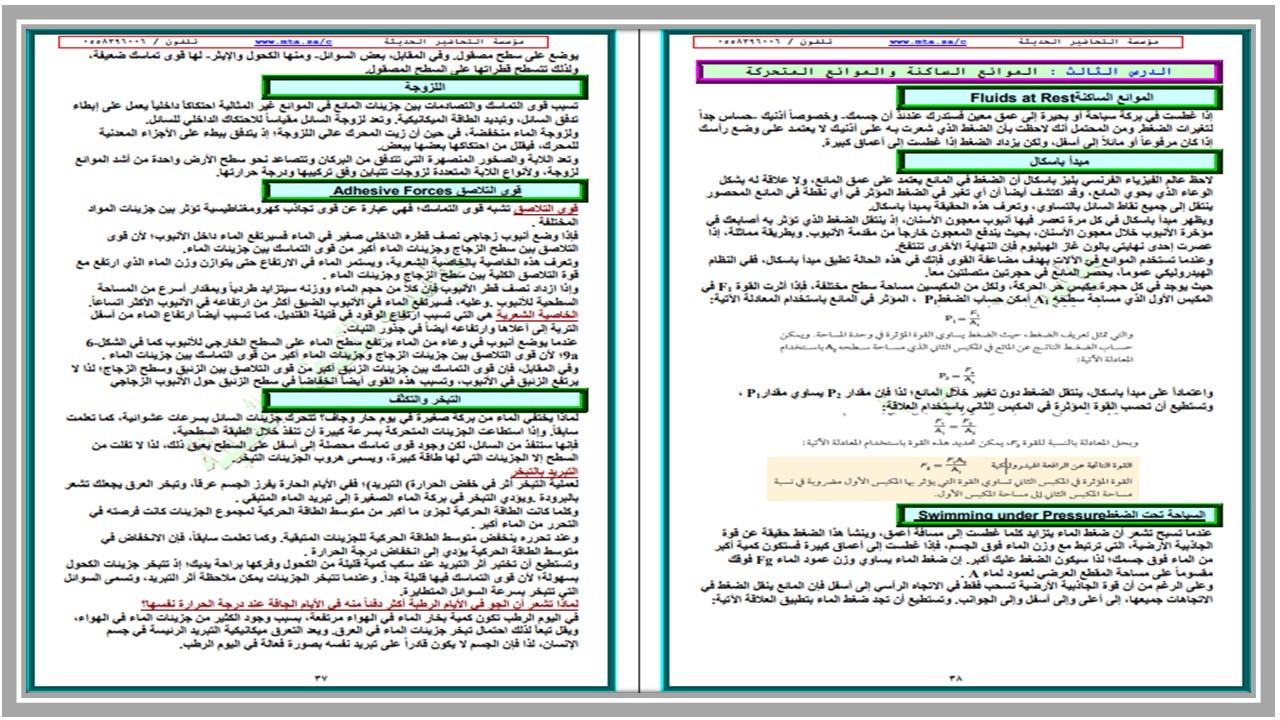This screenshot has width=1280, height=720.
Task: Click the 'Fluids at Rest الموائع الساكنة' heading
Action: click(1057, 98)
